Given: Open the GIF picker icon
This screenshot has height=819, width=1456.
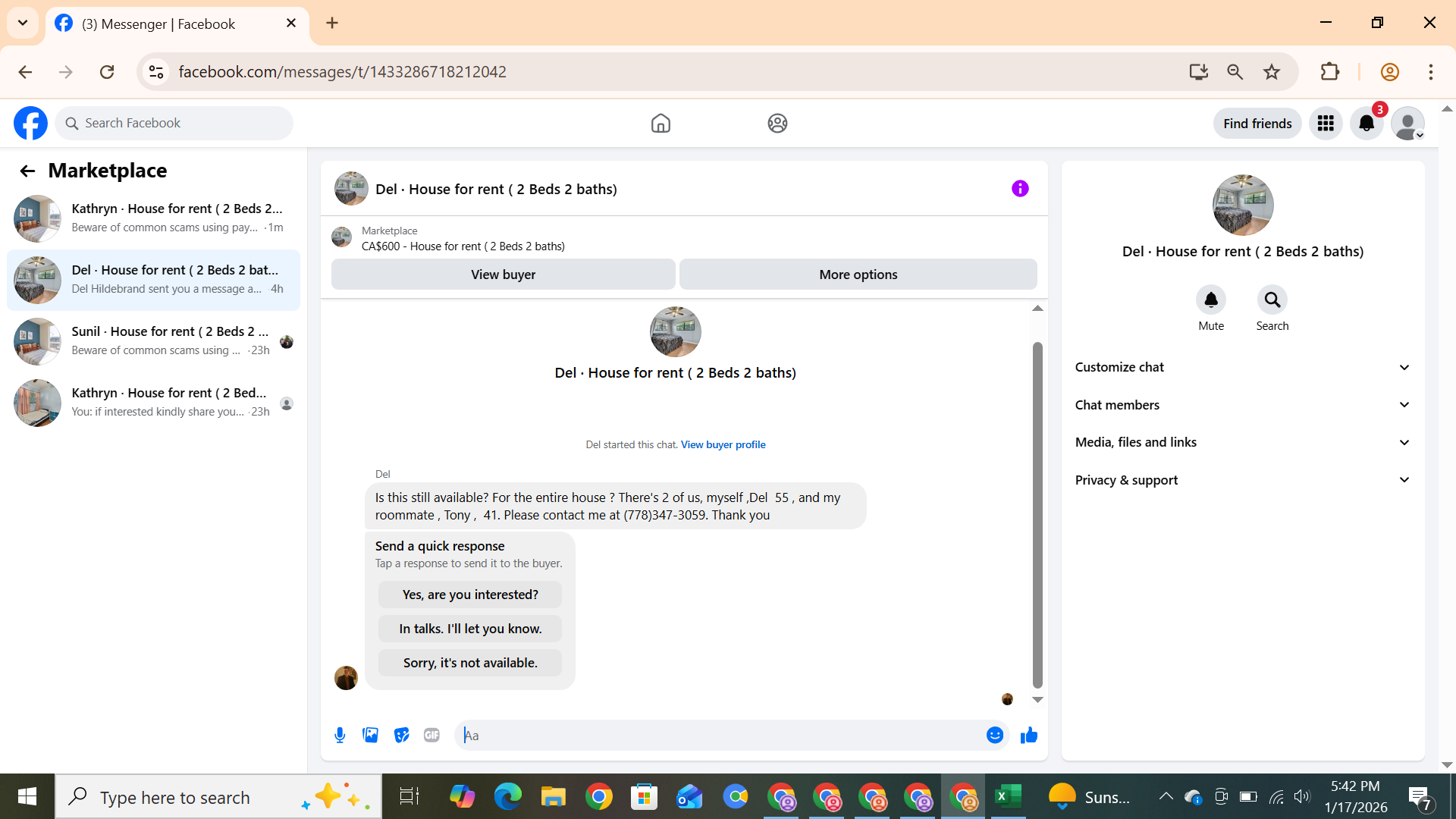Looking at the screenshot, I should (431, 735).
